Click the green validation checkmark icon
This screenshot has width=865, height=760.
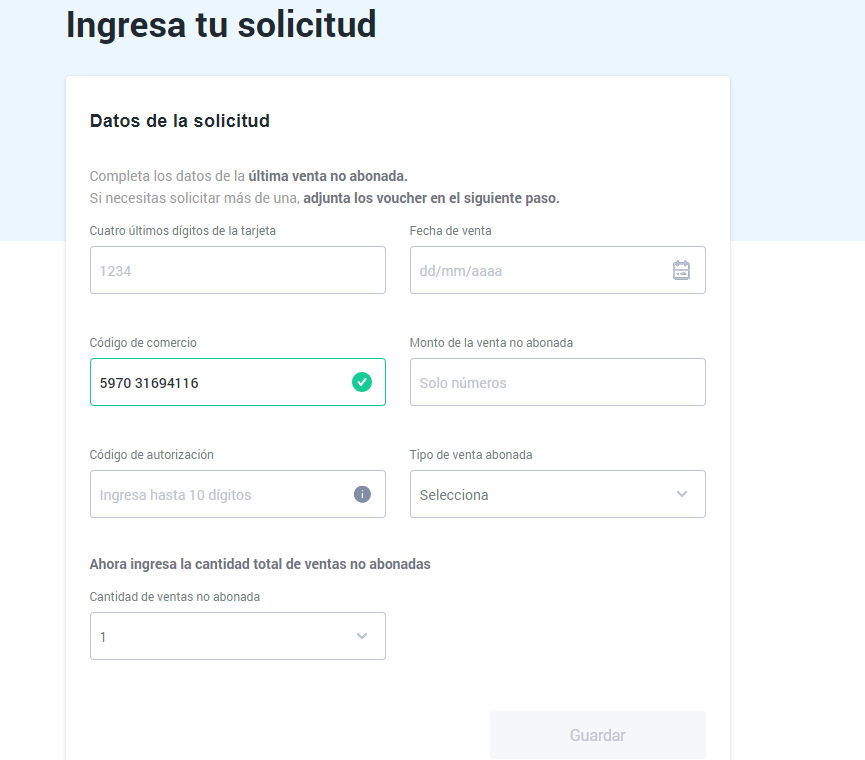tap(362, 382)
